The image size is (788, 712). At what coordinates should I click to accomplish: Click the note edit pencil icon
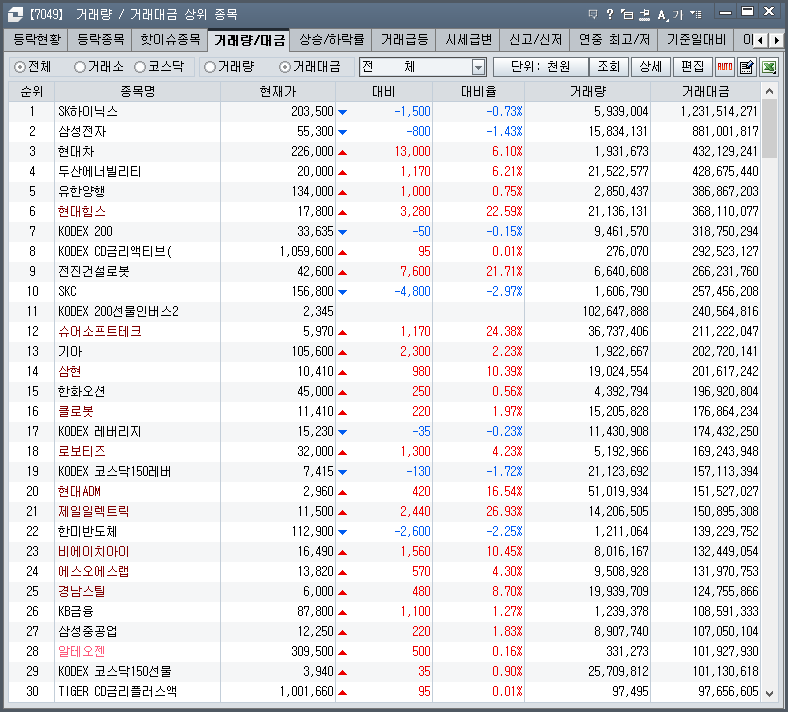coord(746,66)
